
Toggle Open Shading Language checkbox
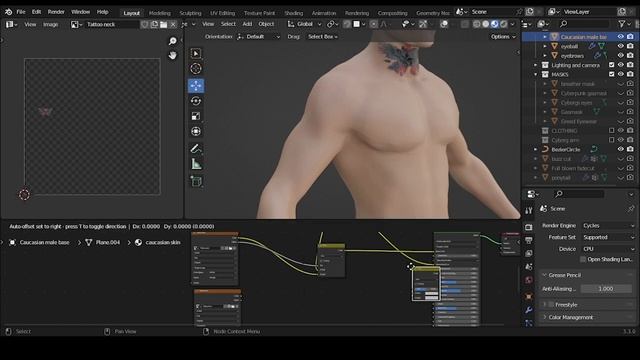point(583,260)
